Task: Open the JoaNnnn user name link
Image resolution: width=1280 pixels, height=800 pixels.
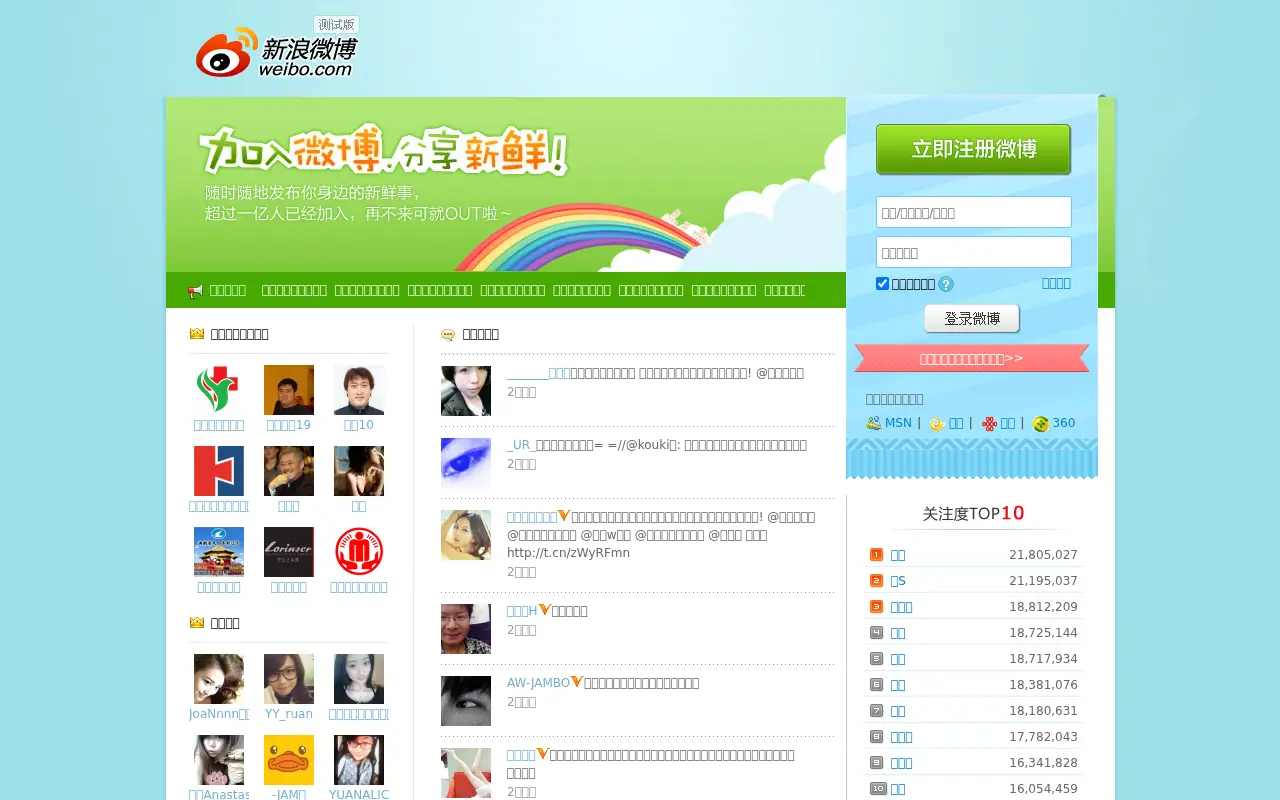Action: pos(219,714)
